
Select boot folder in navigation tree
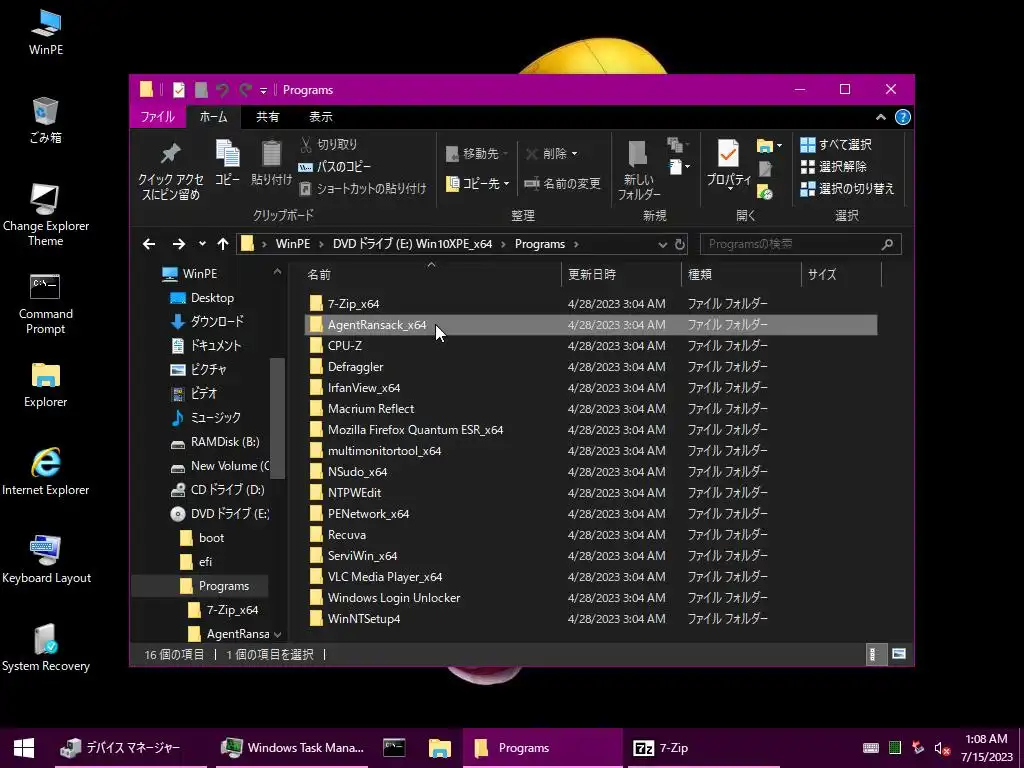click(x=202, y=538)
